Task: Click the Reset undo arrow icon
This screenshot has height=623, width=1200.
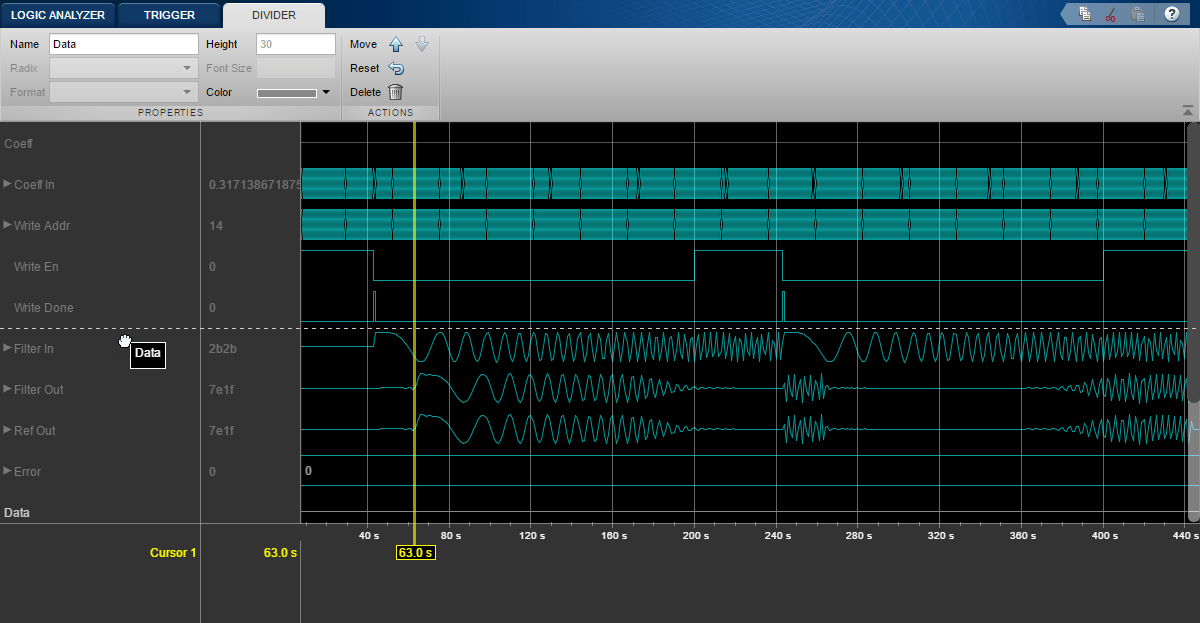Action: click(x=396, y=68)
